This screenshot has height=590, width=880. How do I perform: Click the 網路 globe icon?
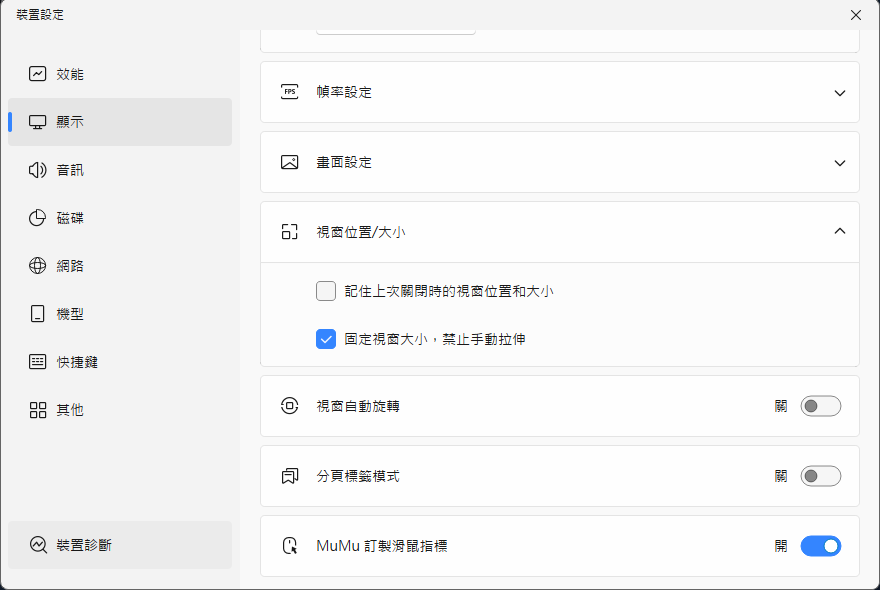(x=38, y=266)
